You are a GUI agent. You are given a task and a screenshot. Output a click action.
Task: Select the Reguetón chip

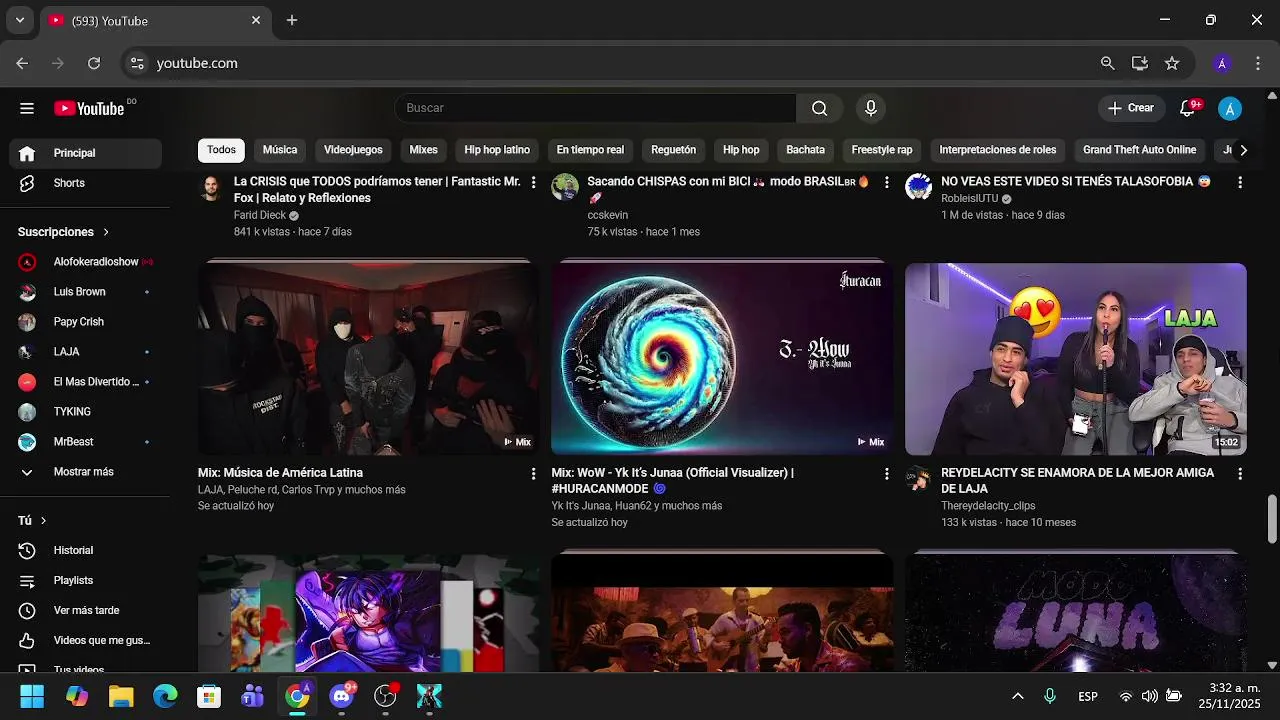(x=673, y=150)
